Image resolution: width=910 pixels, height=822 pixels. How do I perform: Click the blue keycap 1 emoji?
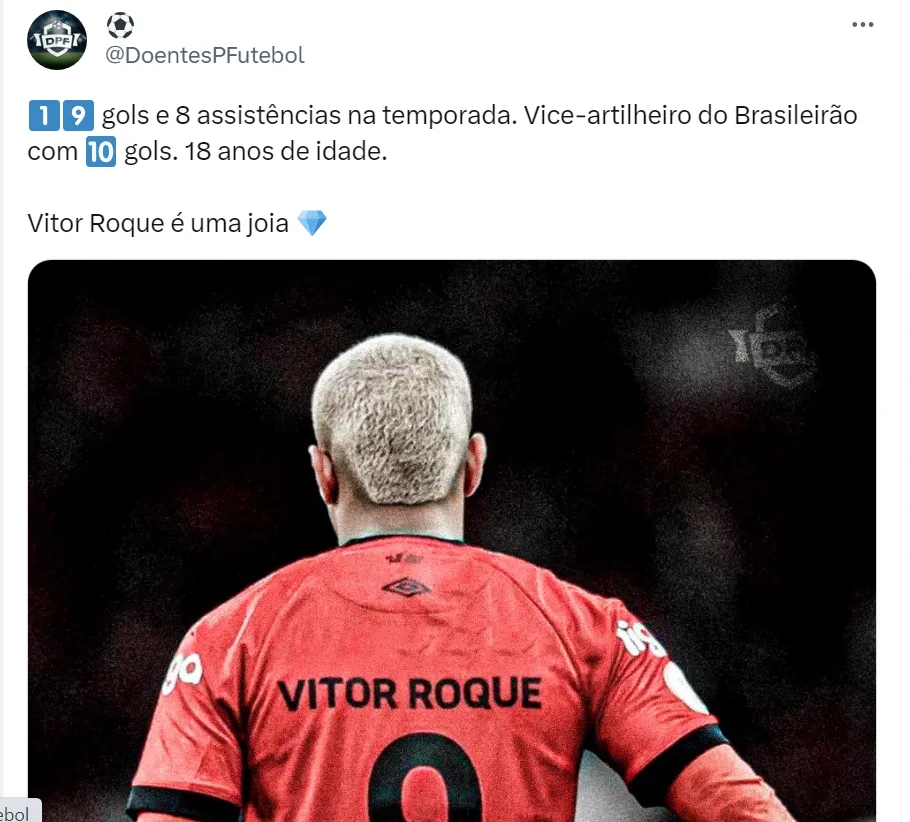coord(44,116)
